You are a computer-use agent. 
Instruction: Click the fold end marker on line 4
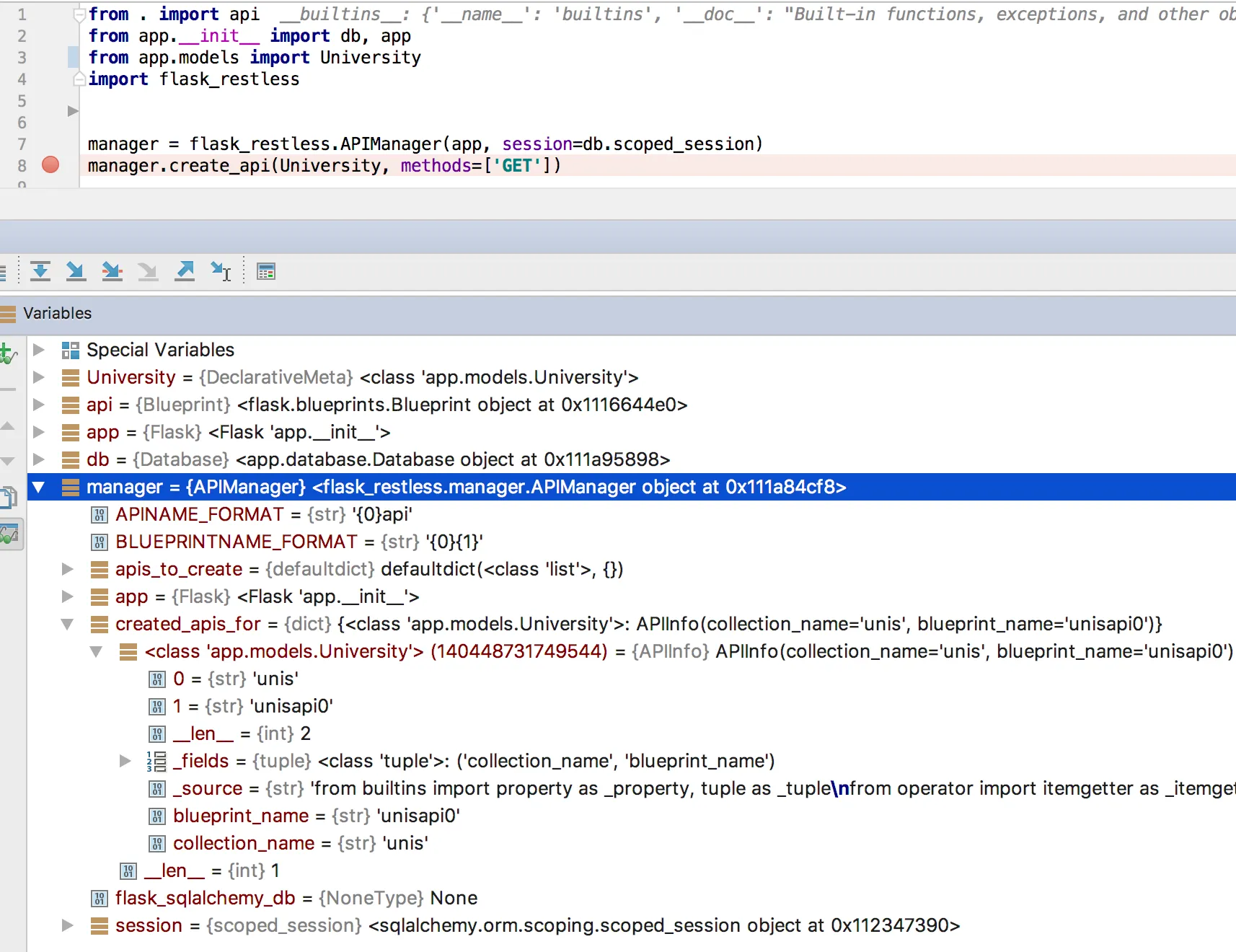point(80,79)
